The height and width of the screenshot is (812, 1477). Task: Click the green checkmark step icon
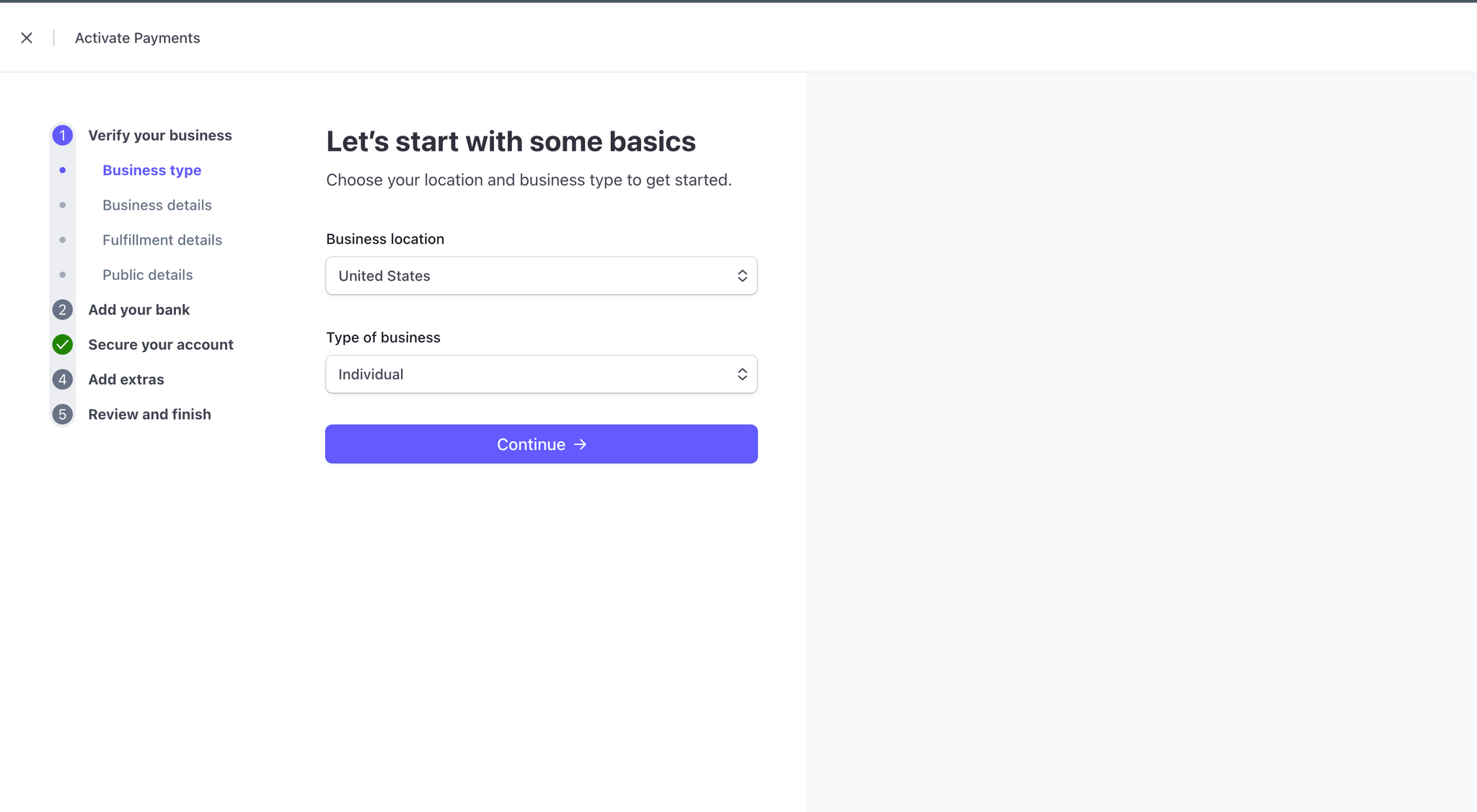(63, 345)
